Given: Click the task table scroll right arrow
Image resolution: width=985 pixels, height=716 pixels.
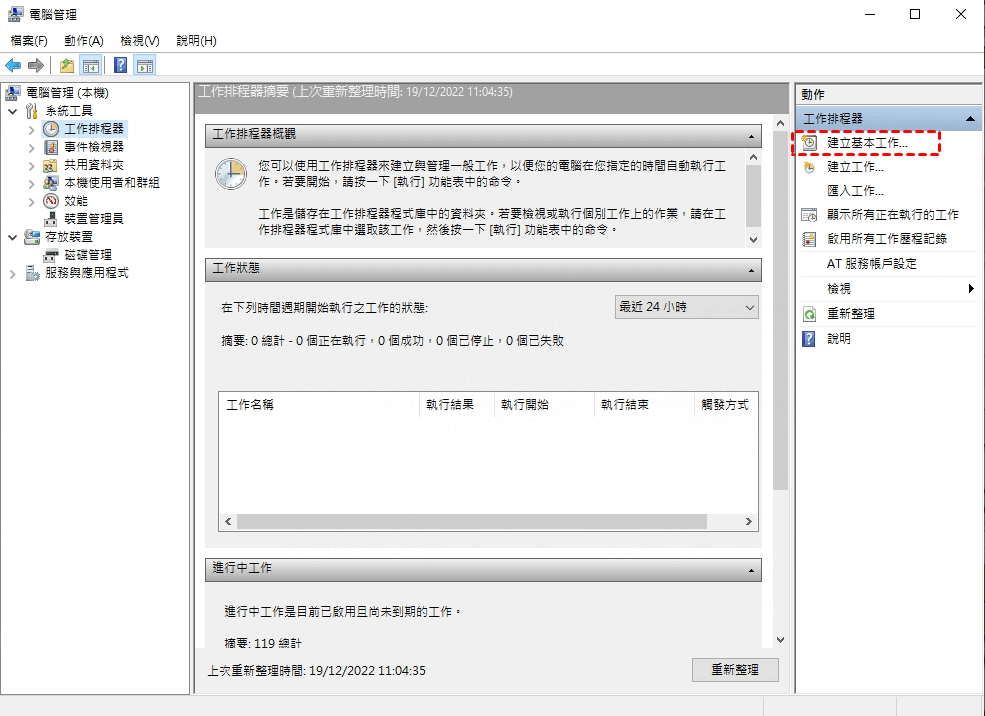Looking at the screenshot, I should point(749,521).
